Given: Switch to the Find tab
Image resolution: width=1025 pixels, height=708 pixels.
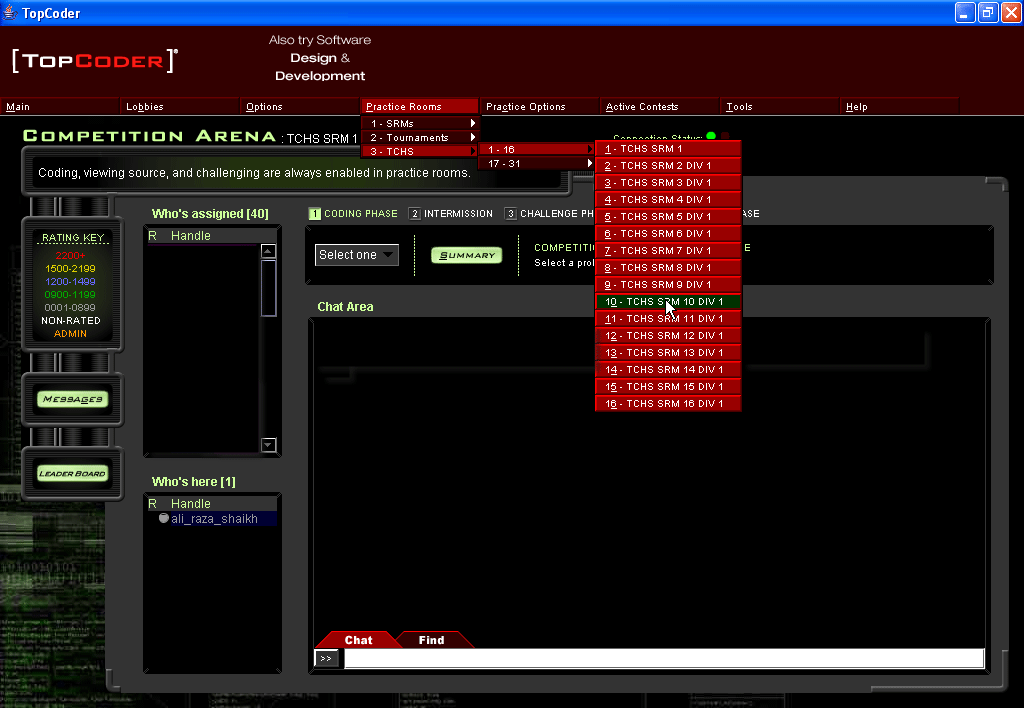Looking at the screenshot, I should 431,640.
